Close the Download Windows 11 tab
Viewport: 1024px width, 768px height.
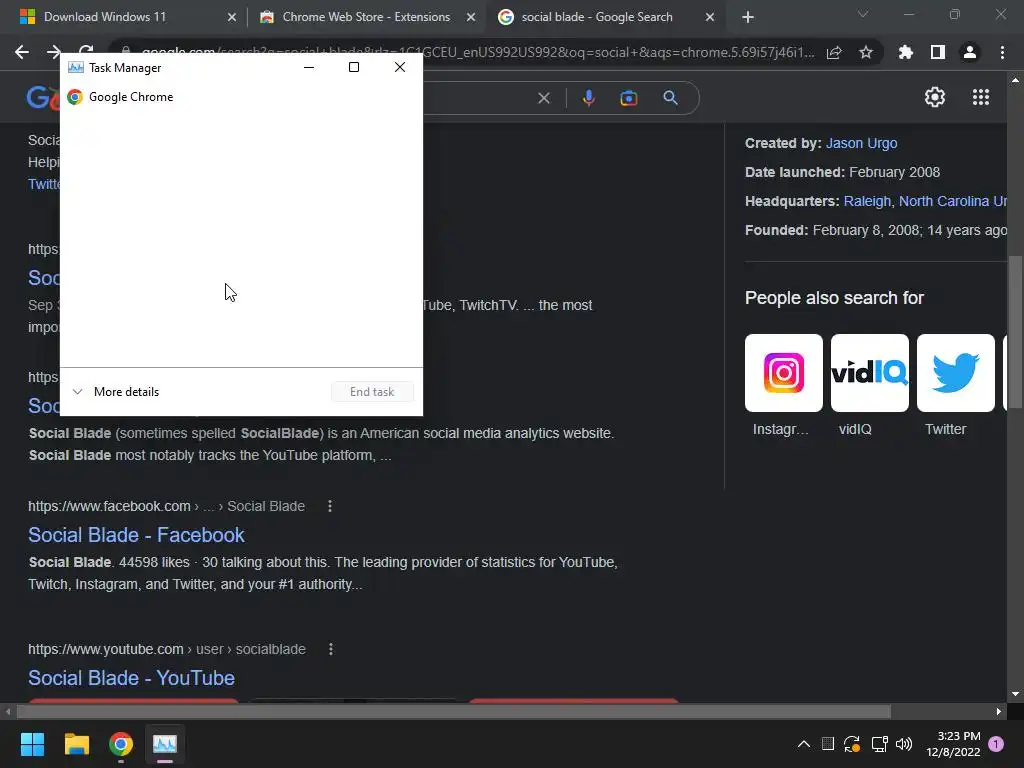click(x=232, y=18)
